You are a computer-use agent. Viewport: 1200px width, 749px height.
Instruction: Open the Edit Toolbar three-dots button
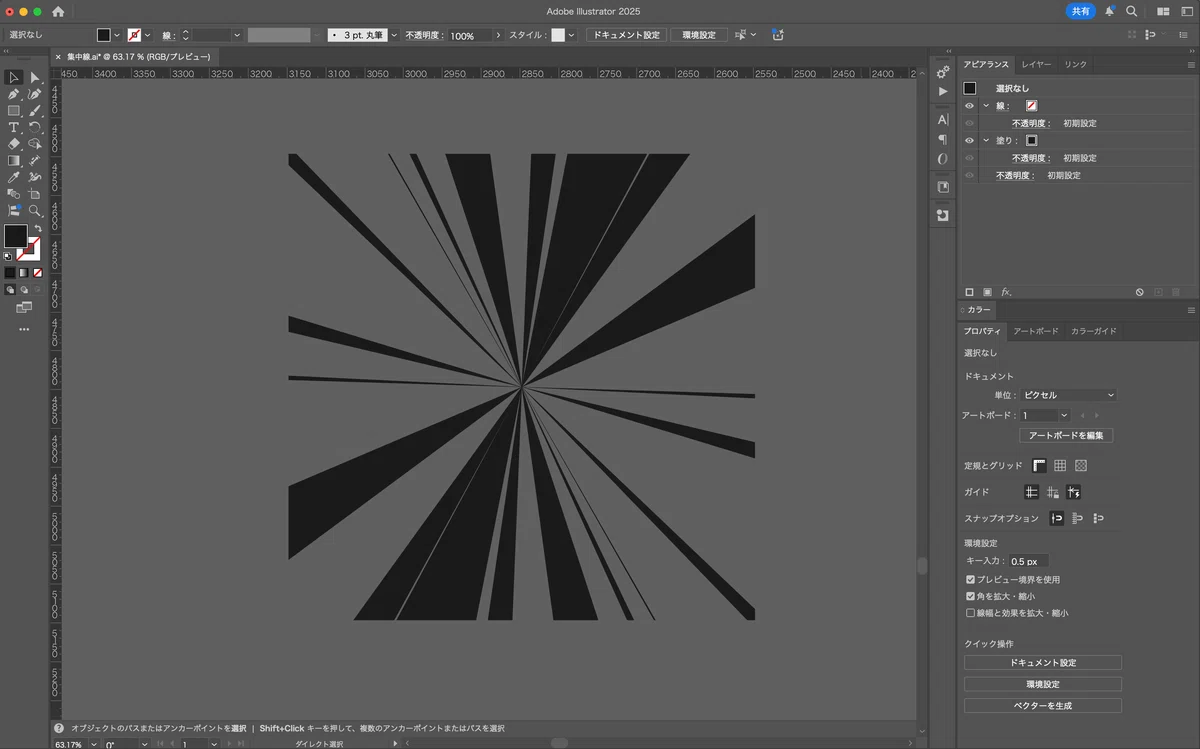(x=24, y=329)
